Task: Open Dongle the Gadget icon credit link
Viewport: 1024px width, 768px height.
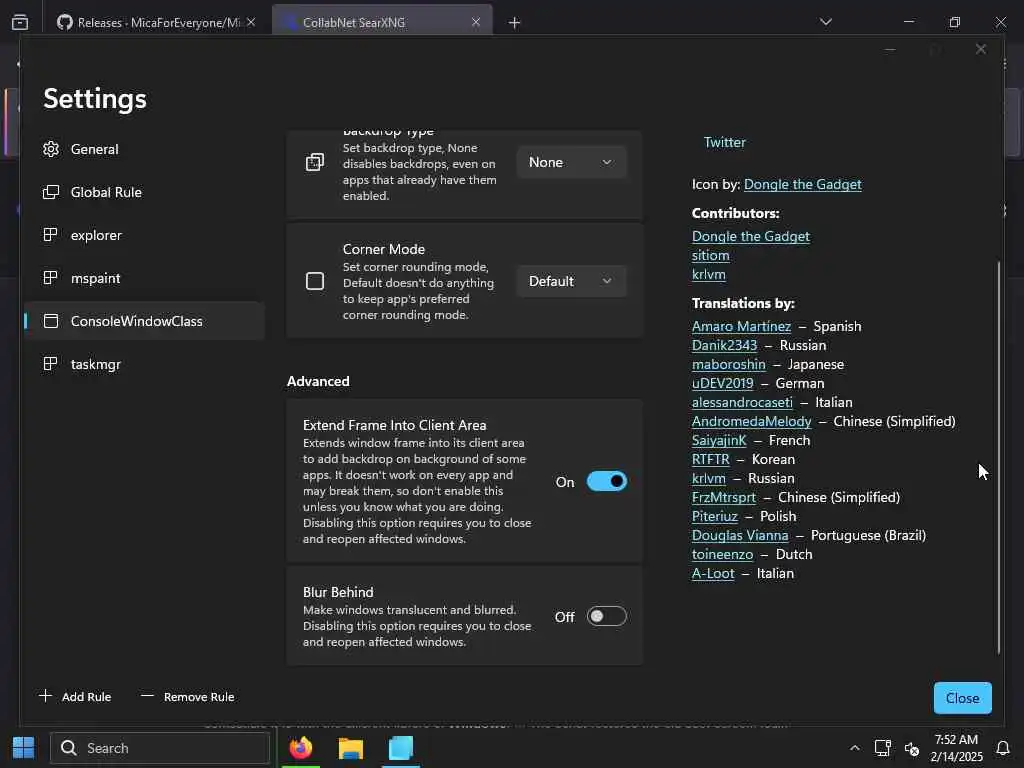Action: 803,184
